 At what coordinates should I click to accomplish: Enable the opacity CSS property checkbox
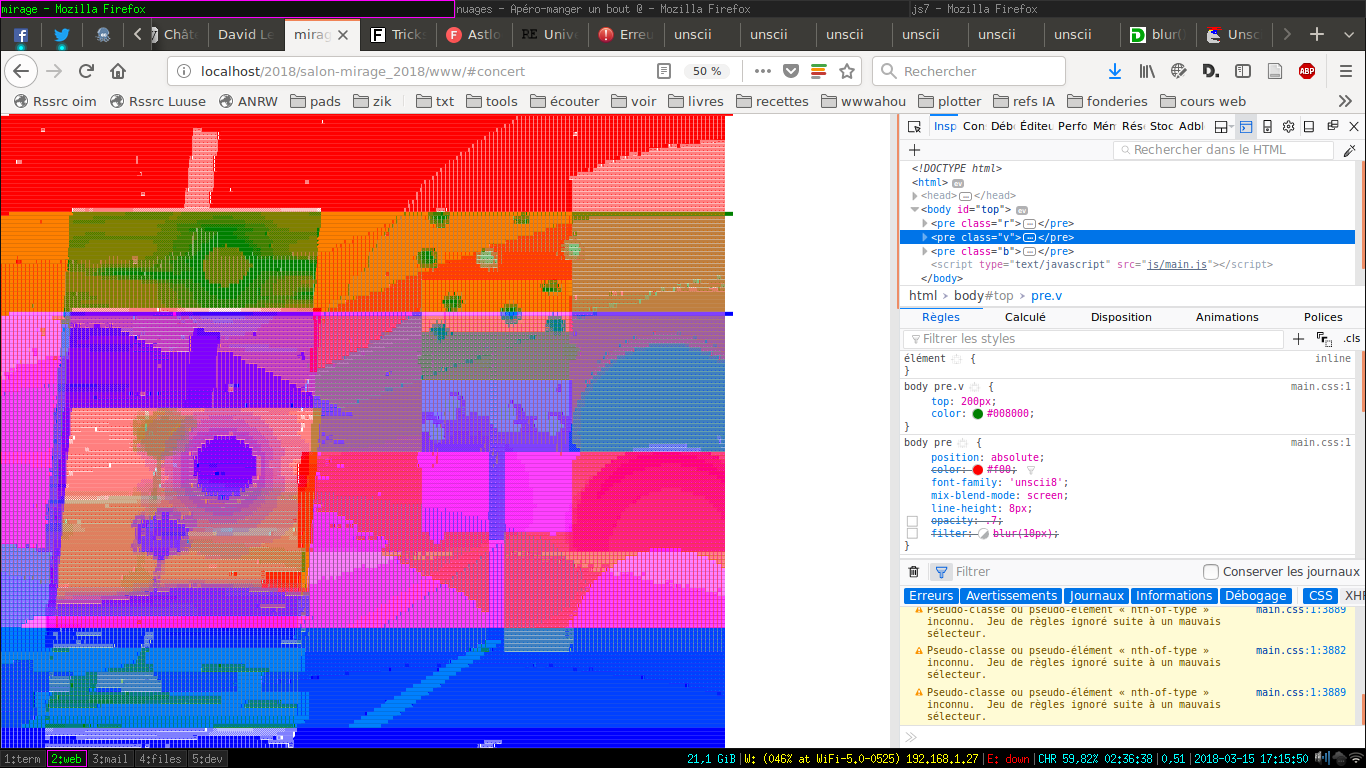[912, 521]
